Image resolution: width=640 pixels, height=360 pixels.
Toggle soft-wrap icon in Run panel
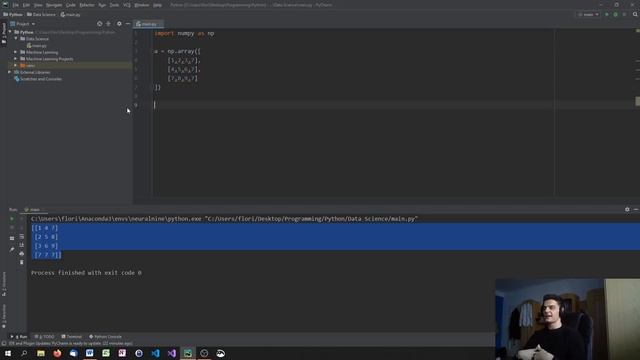pyautogui.click(x=22, y=237)
